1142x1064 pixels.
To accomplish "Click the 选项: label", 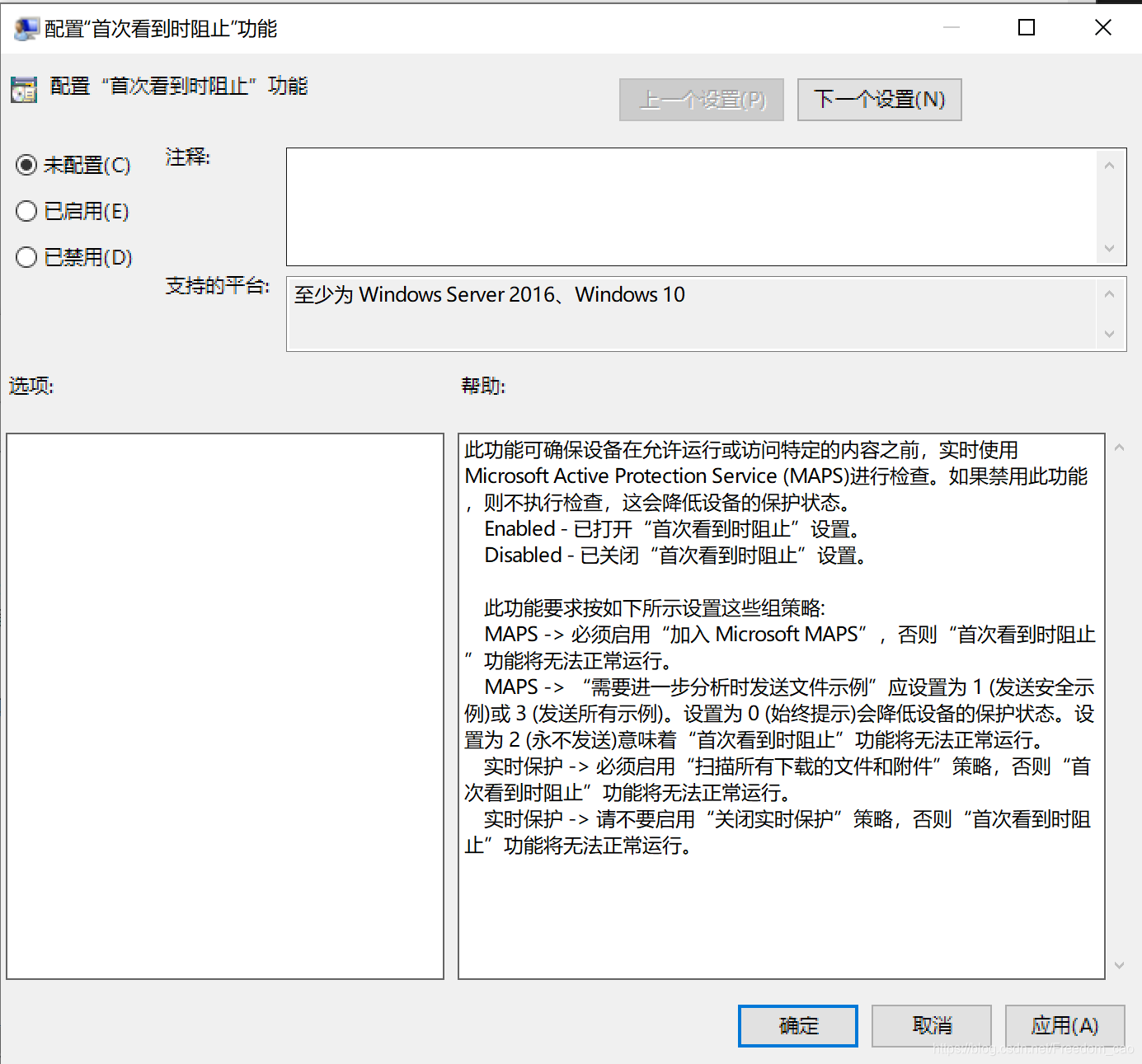I will (31, 386).
